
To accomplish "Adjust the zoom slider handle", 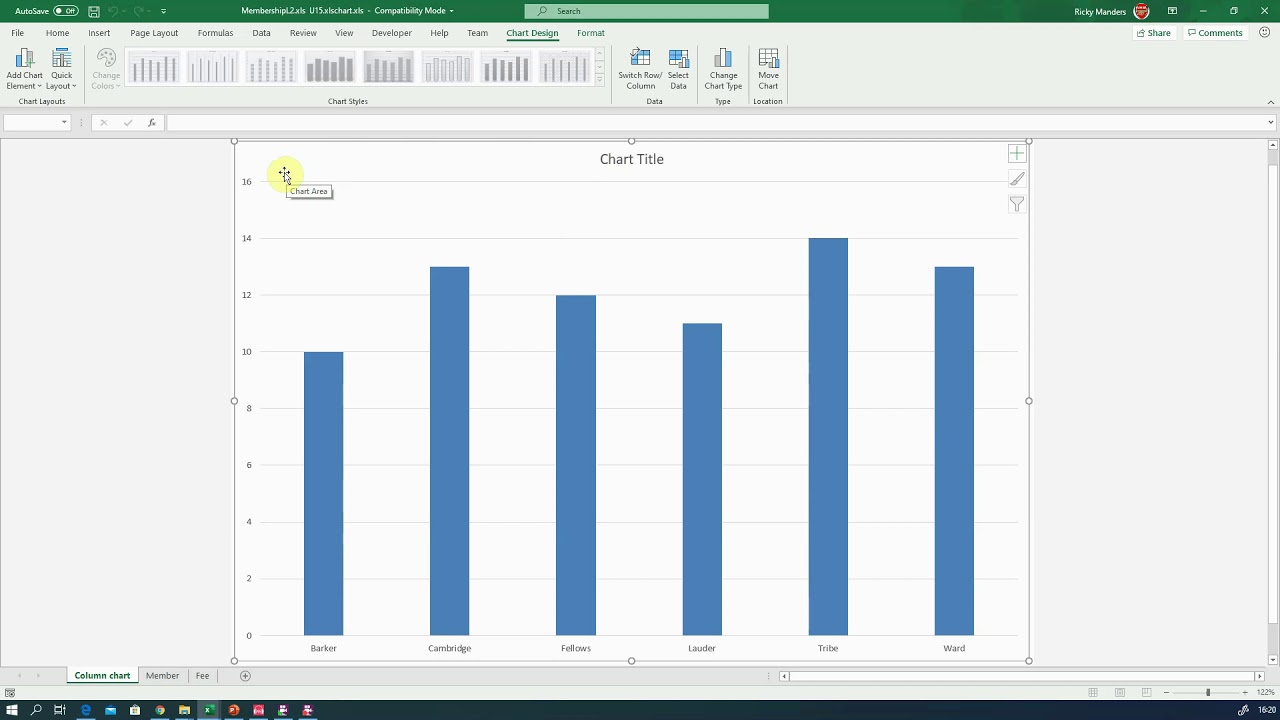I will click(1207, 692).
